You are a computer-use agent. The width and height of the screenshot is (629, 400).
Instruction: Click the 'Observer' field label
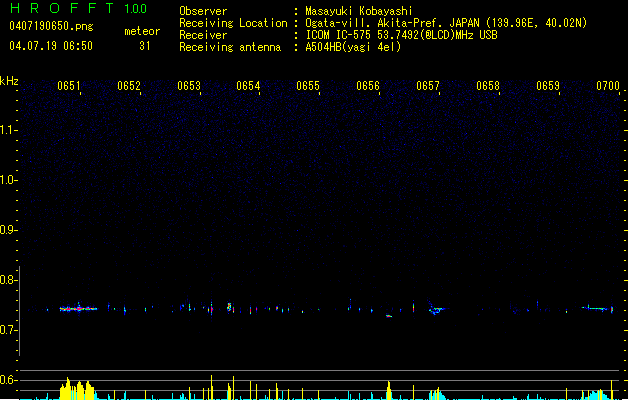coord(203,11)
